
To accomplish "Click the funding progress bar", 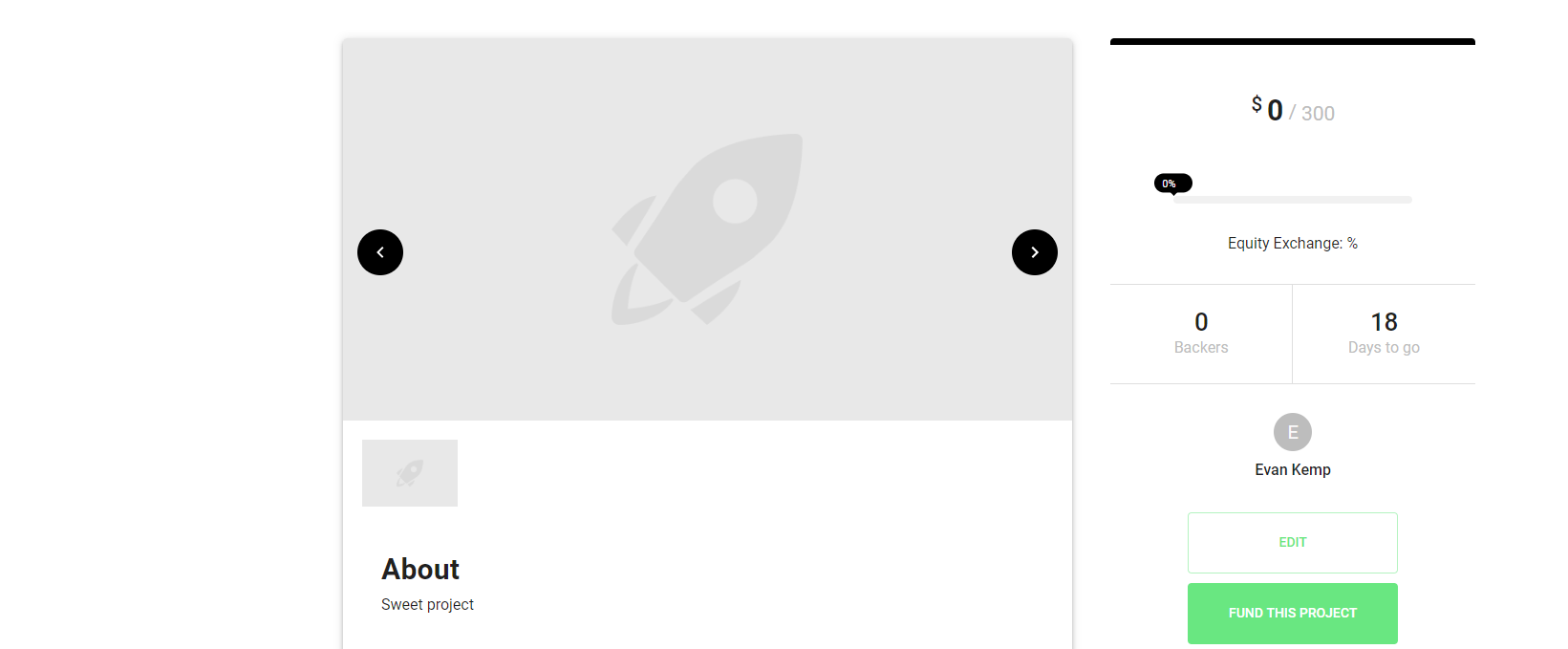I will (x=1293, y=200).
